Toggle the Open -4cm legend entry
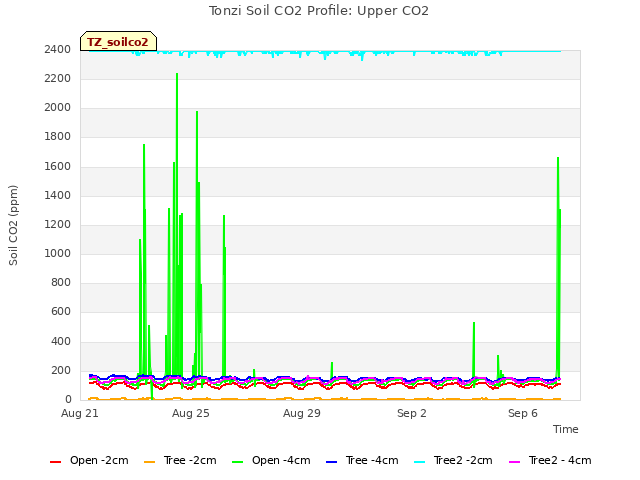The width and height of the screenshot is (640, 480). tap(271, 461)
